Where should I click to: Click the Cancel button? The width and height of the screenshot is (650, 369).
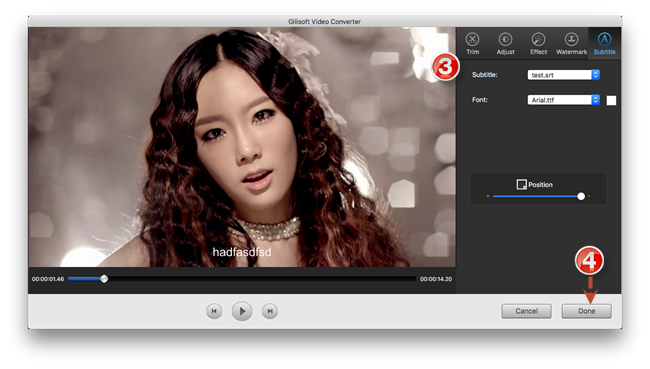pyautogui.click(x=526, y=311)
